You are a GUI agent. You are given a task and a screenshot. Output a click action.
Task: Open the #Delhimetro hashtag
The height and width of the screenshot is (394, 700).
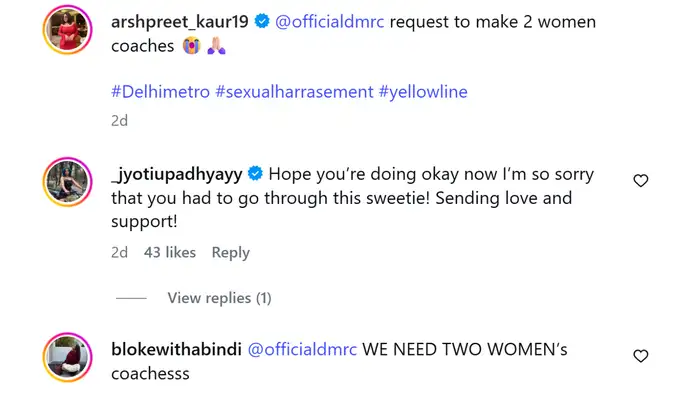tap(160, 92)
